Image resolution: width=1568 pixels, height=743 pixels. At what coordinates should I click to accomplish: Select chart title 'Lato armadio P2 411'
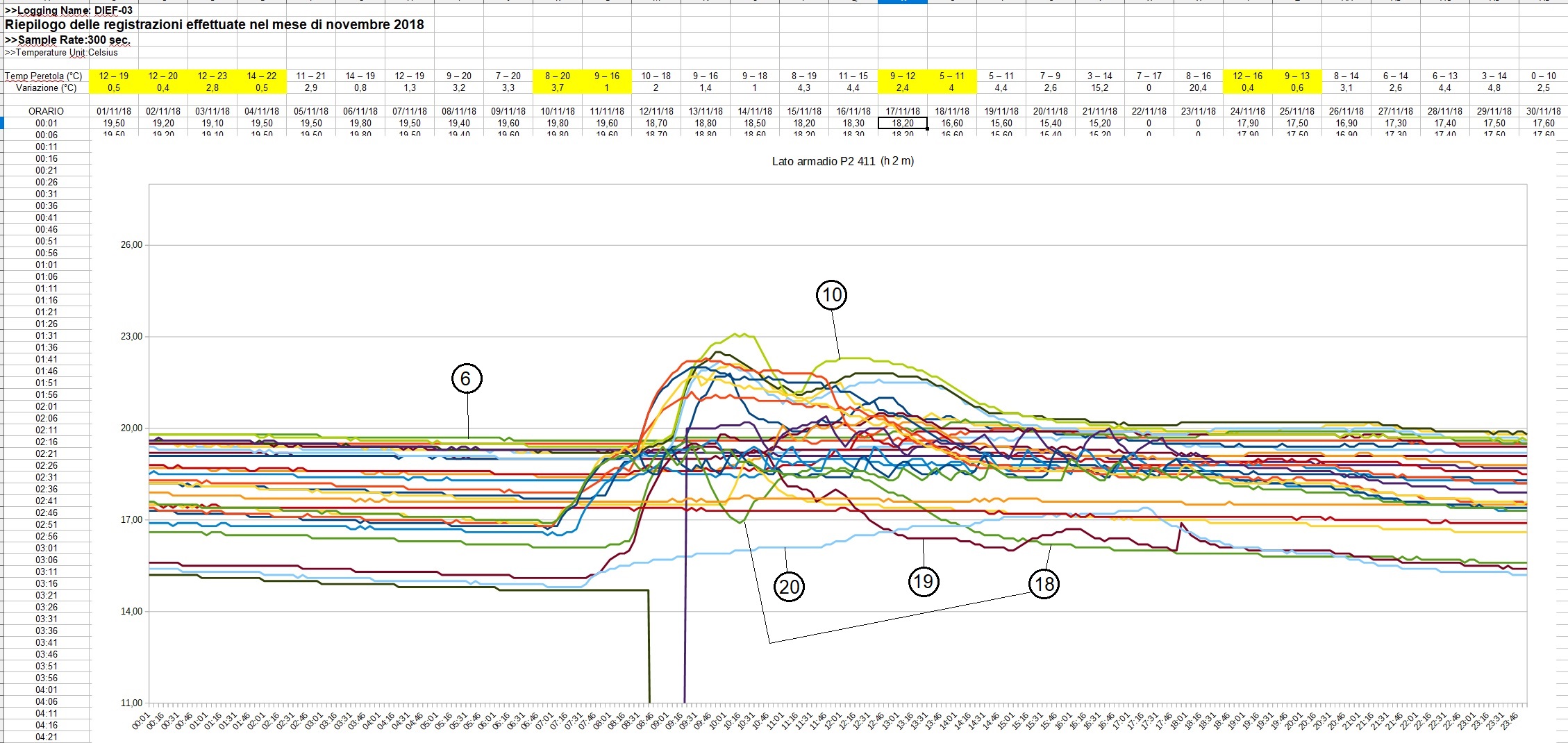[x=842, y=161]
